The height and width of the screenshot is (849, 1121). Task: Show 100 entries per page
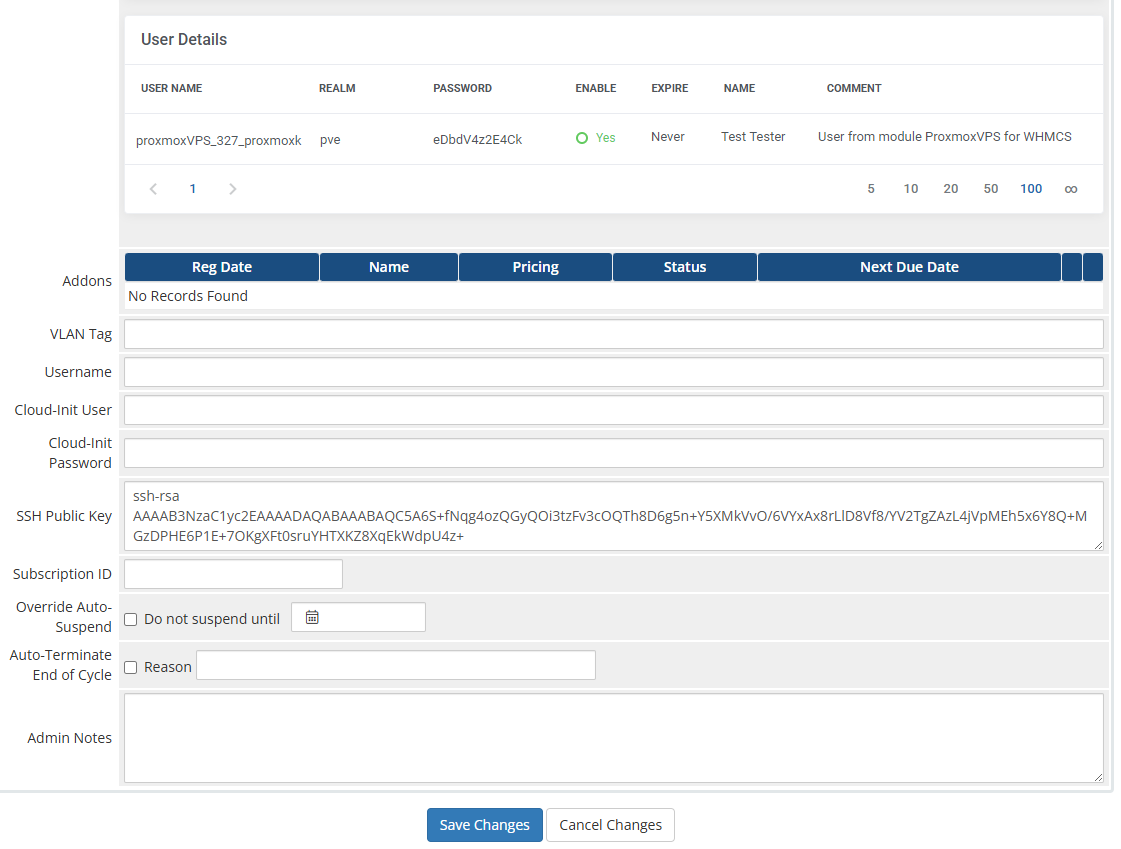click(1031, 189)
